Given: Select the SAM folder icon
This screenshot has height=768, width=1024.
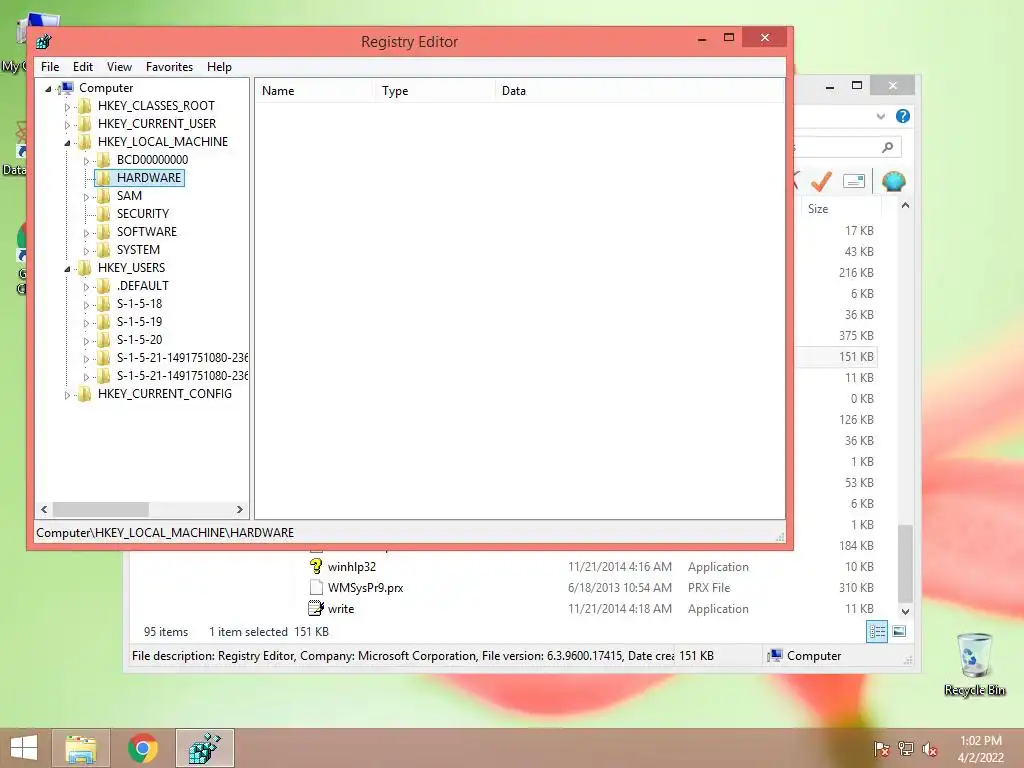Looking at the screenshot, I should pos(104,196).
